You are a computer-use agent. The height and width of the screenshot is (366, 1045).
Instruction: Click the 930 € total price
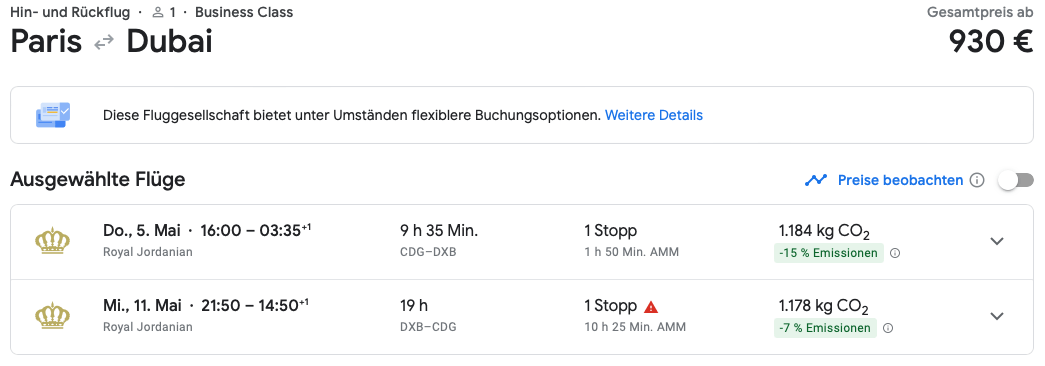click(x=991, y=43)
